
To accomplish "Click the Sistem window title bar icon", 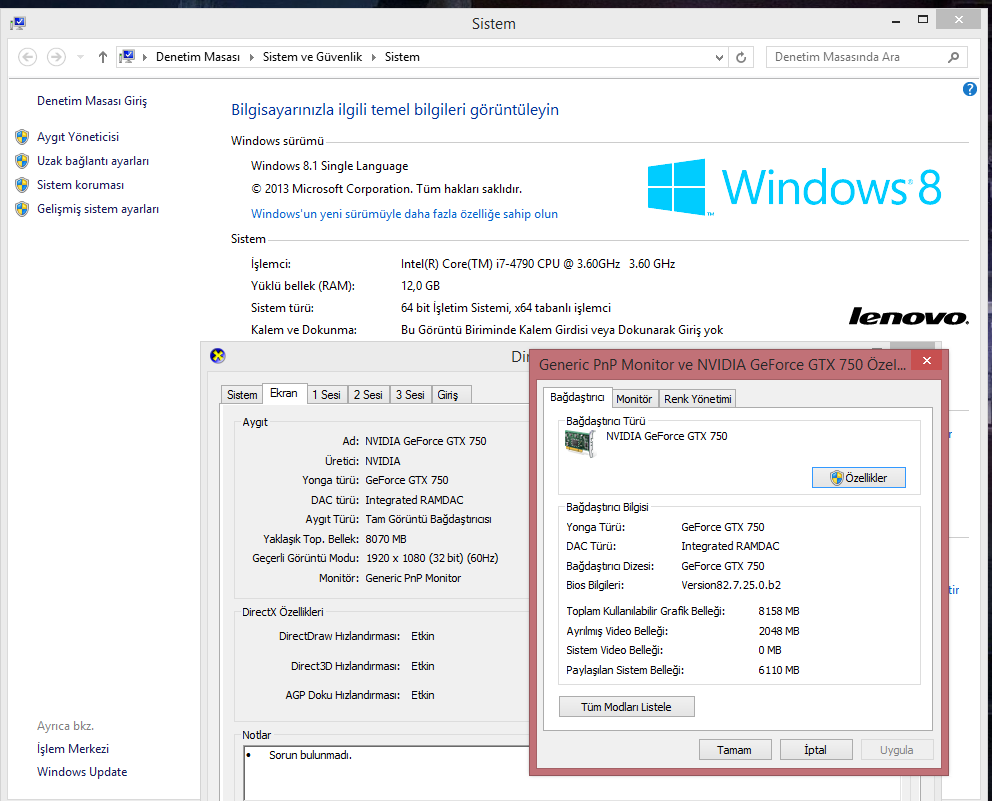I will 18,23.
